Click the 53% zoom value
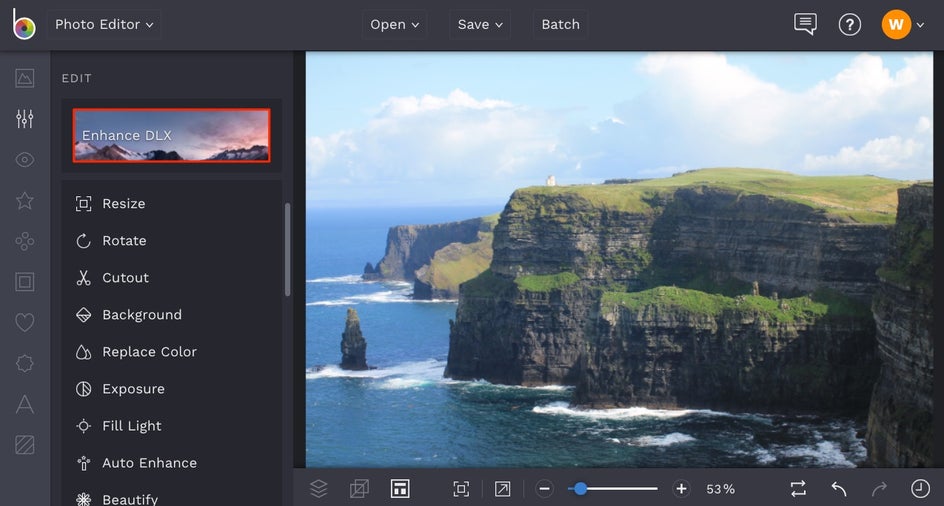Image resolution: width=944 pixels, height=506 pixels. coord(720,489)
